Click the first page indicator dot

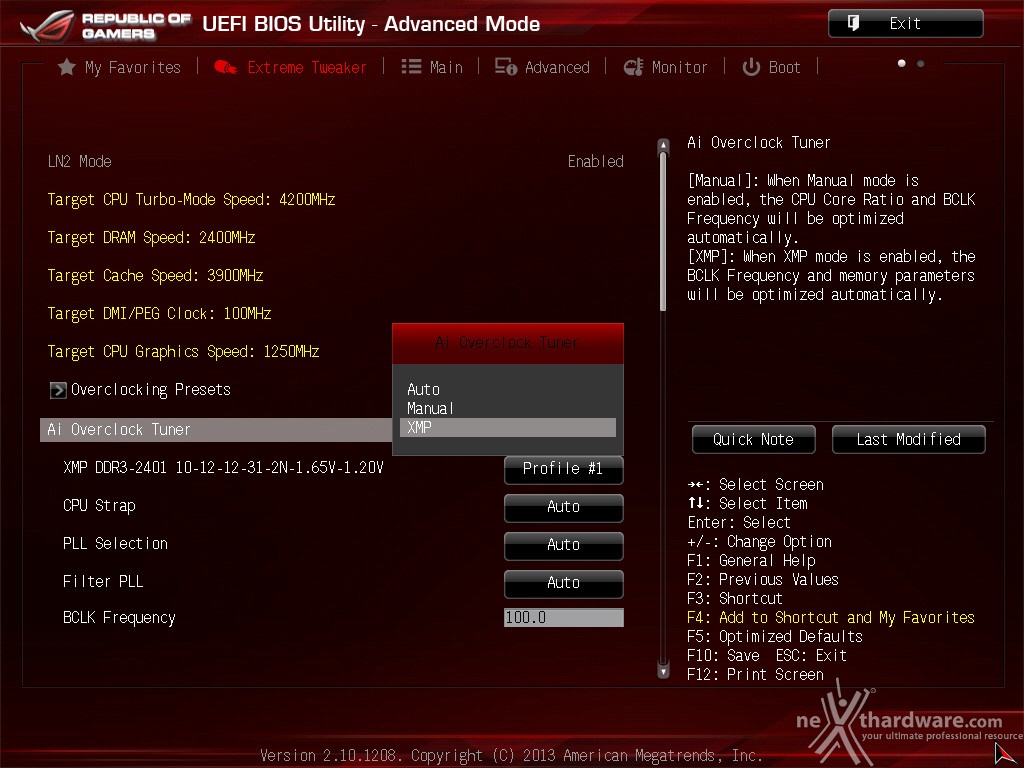click(x=902, y=63)
